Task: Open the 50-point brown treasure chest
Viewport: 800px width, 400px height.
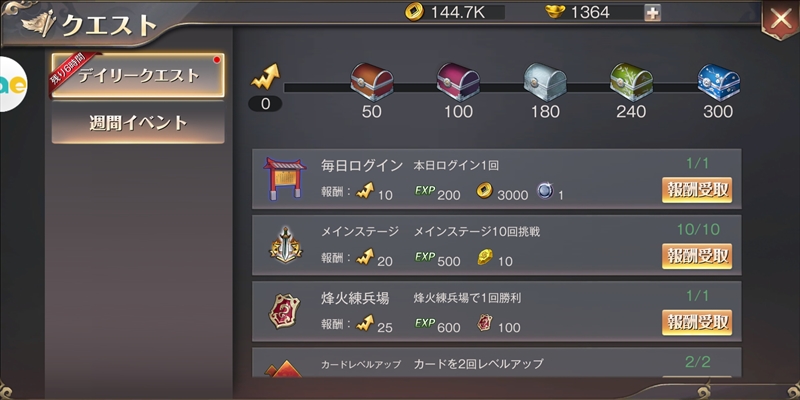Action: (x=371, y=82)
